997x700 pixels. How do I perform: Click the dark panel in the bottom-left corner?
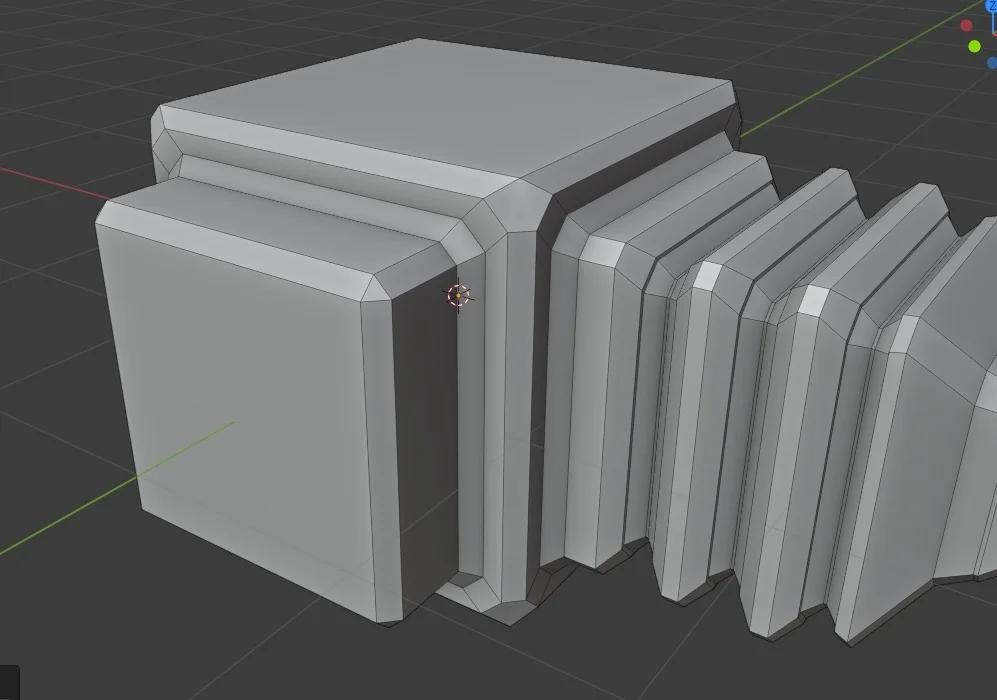point(9,683)
